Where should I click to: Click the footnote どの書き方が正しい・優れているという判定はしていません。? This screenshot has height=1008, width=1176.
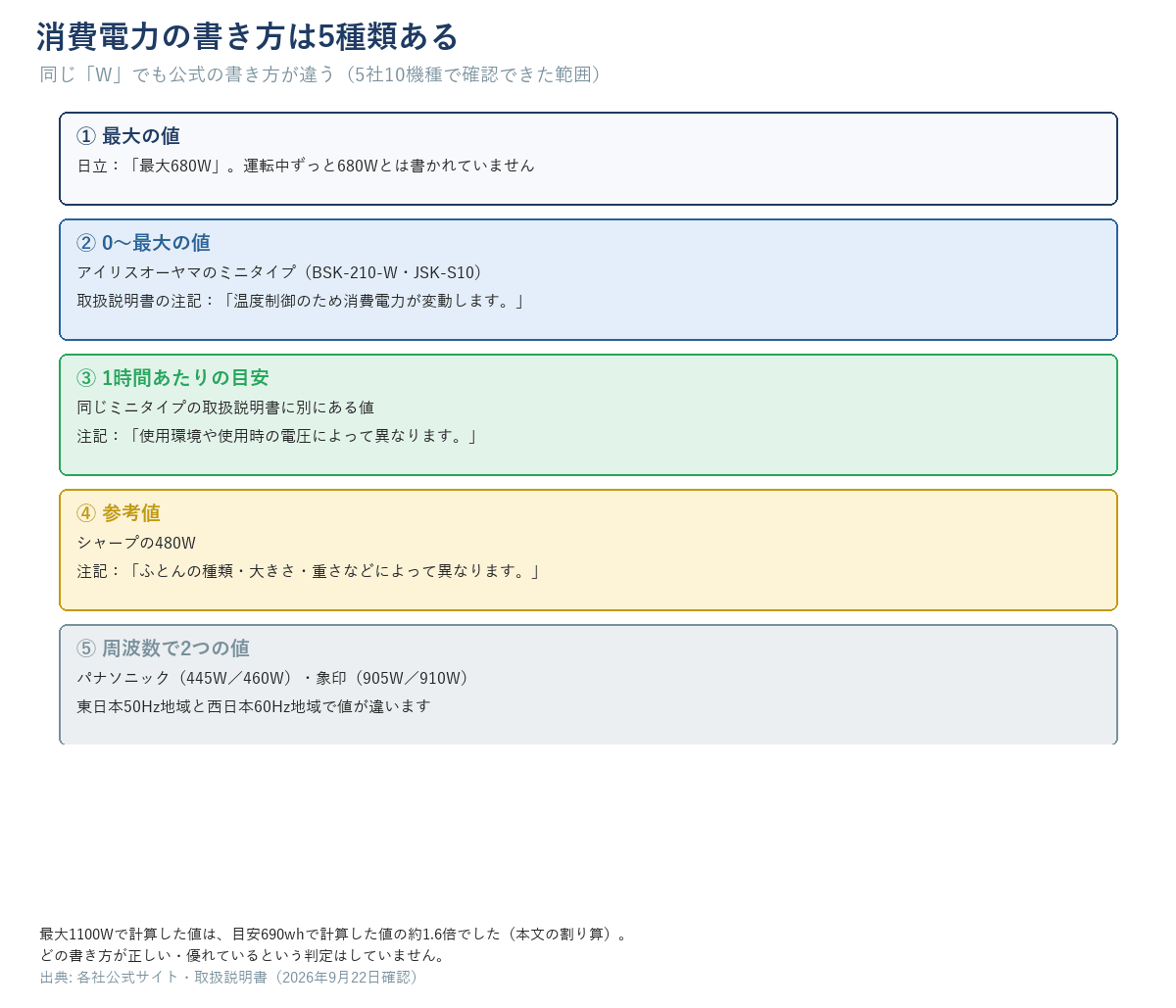click(243, 955)
